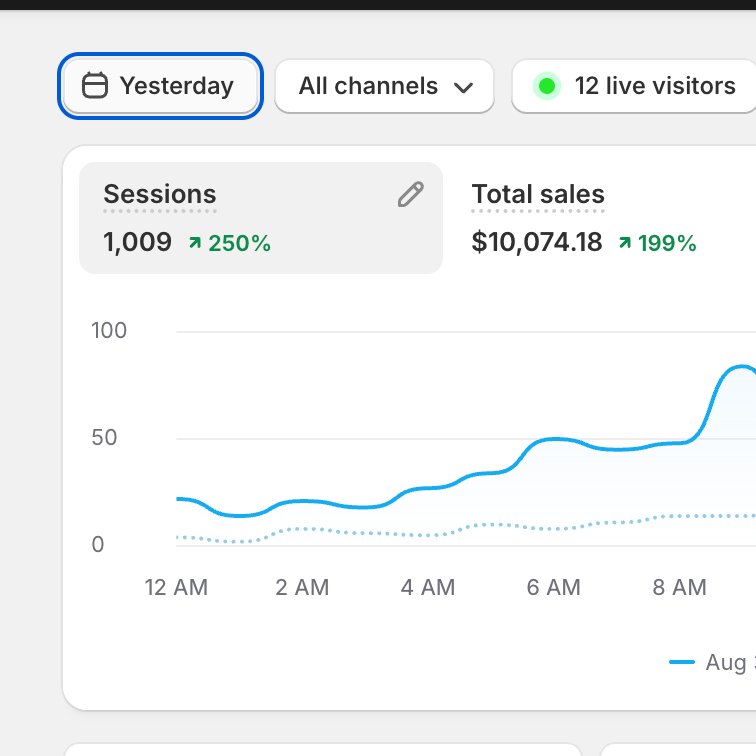Viewport: 756px width, 756px height.
Task: Open the 12 live visitors view
Action: pyautogui.click(x=634, y=86)
